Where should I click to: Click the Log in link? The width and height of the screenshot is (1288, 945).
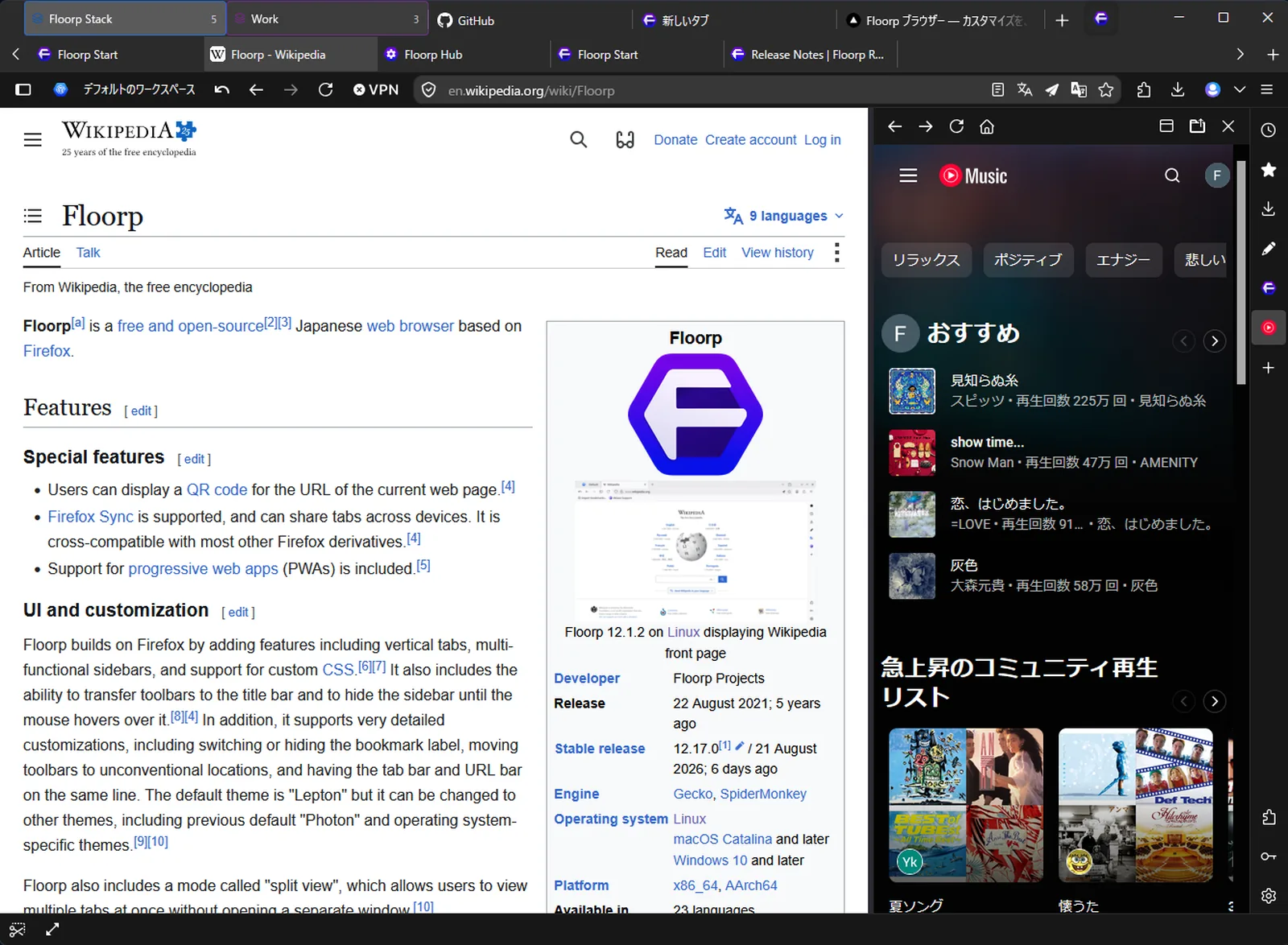[822, 140]
